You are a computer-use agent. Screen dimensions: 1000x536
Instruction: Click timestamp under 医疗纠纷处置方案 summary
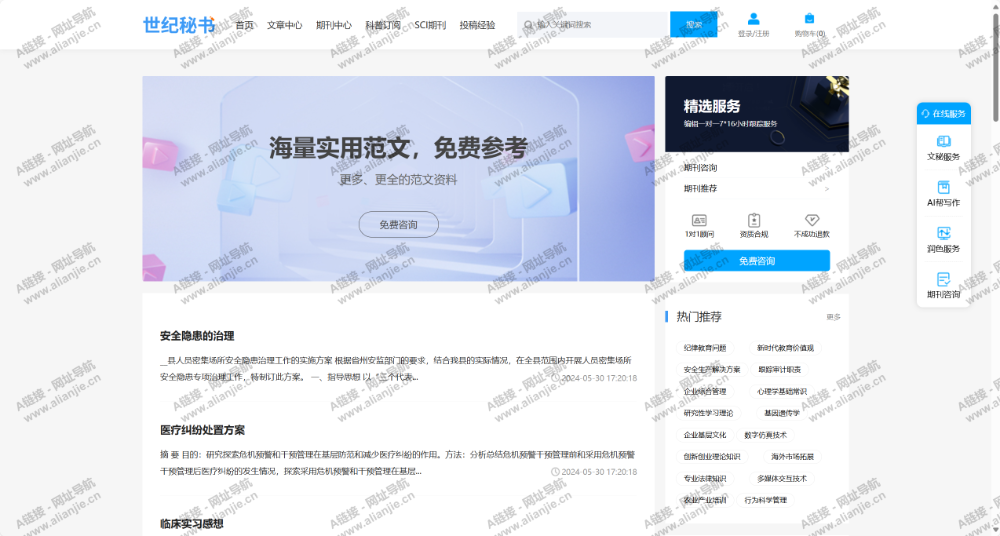(599, 472)
